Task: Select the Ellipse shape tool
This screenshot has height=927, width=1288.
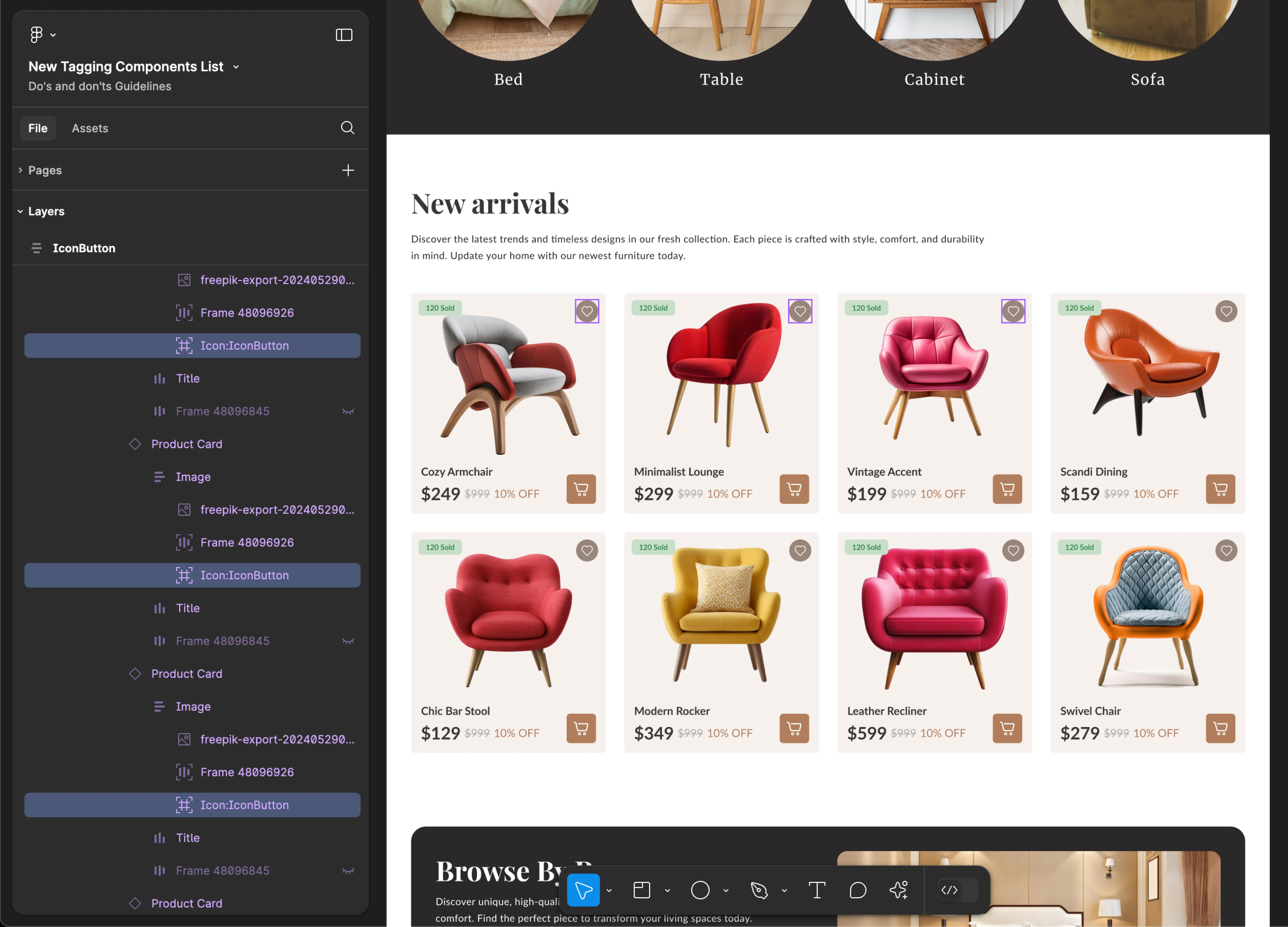Action: pyautogui.click(x=700, y=890)
